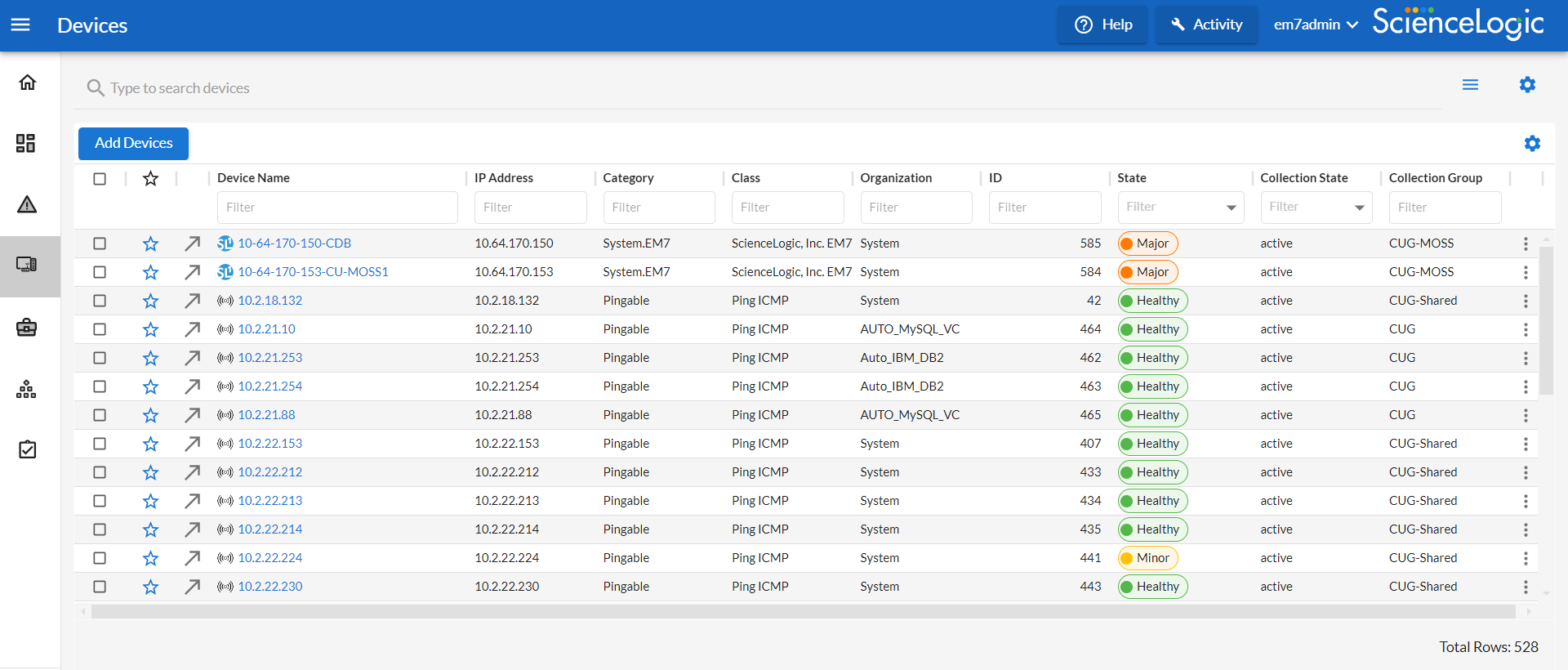Click the horizontal scrollbar below the table
Viewport: 1568px width, 670px height.
[x=803, y=611]
